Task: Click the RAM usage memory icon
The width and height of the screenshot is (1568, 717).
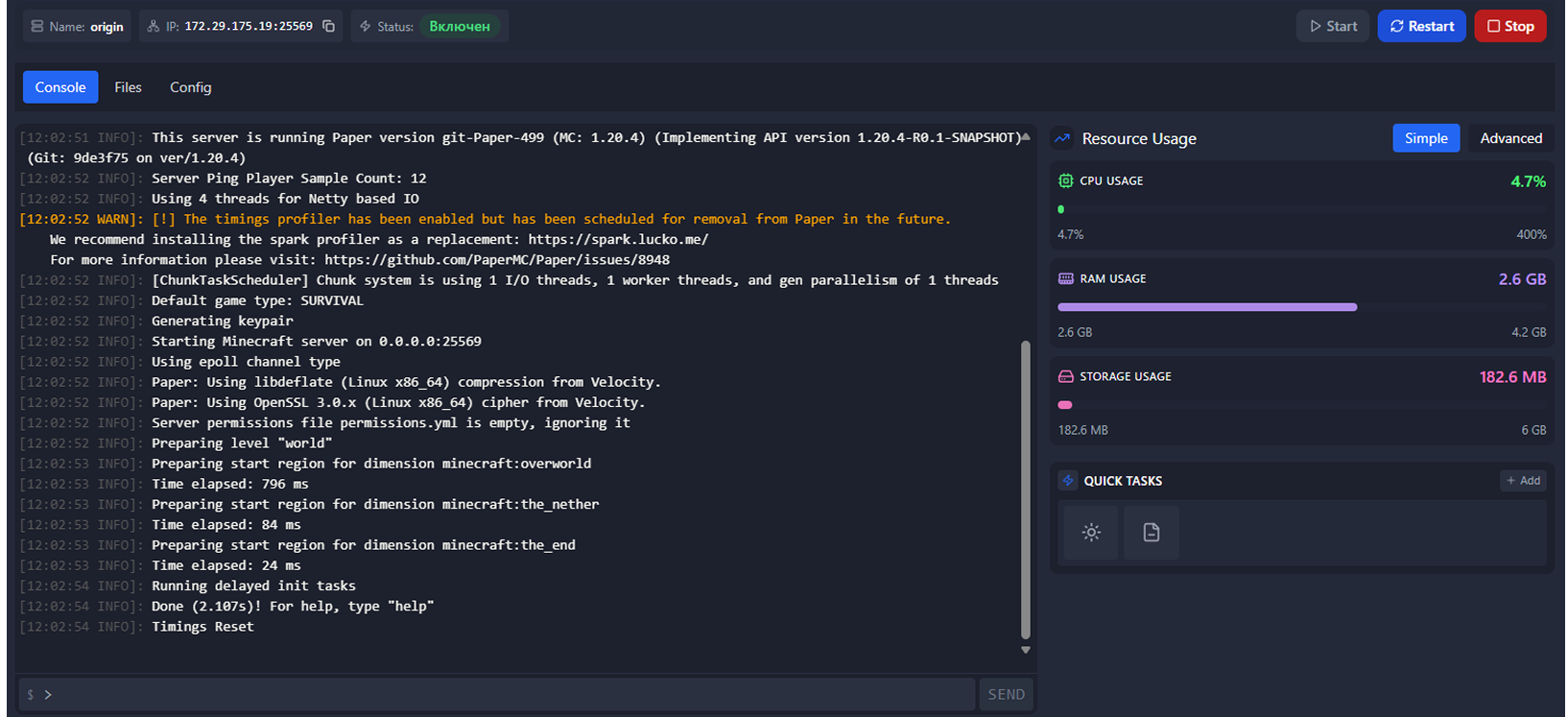Action: pyautogui.click(x=1065, y=278)
